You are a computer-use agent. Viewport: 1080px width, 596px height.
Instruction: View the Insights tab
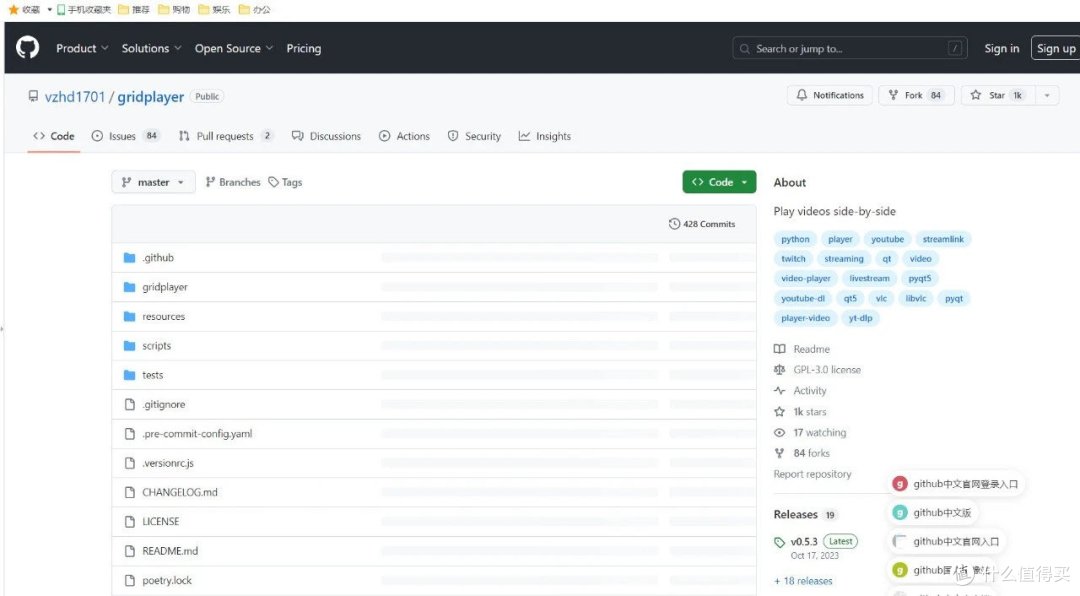click(x=545, y=136)
